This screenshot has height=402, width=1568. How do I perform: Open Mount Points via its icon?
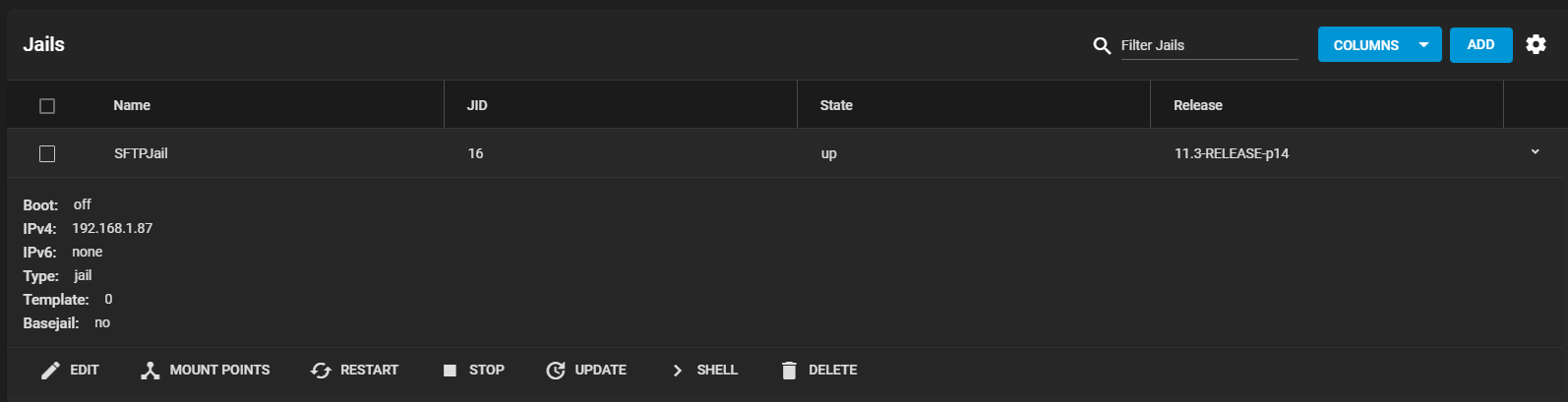tap(150, 371)
